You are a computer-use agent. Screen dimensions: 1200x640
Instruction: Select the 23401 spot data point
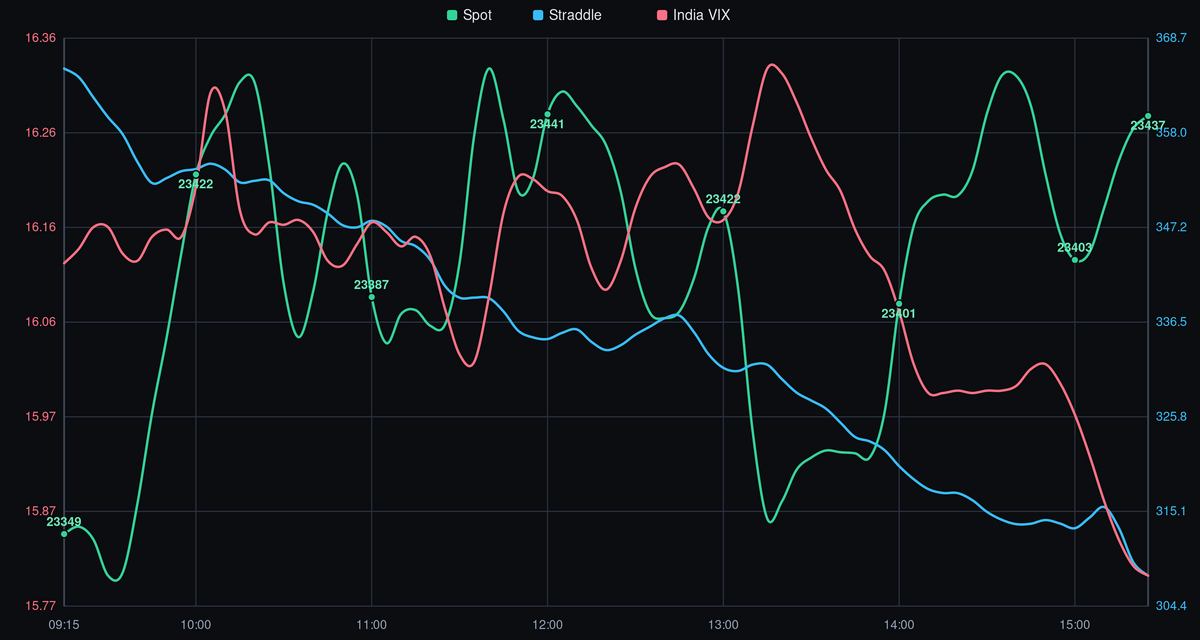899,303
